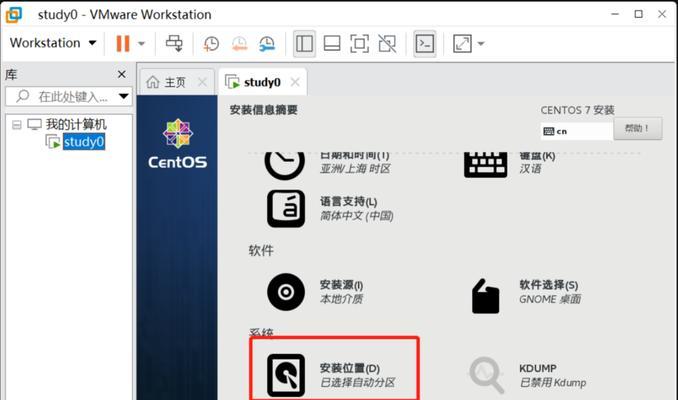Open the library search filter dropdown

124,96
